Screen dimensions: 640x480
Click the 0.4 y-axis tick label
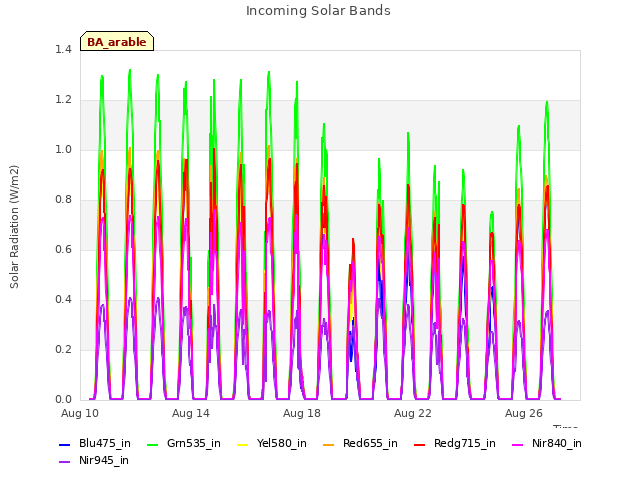(x=63, y=300)
